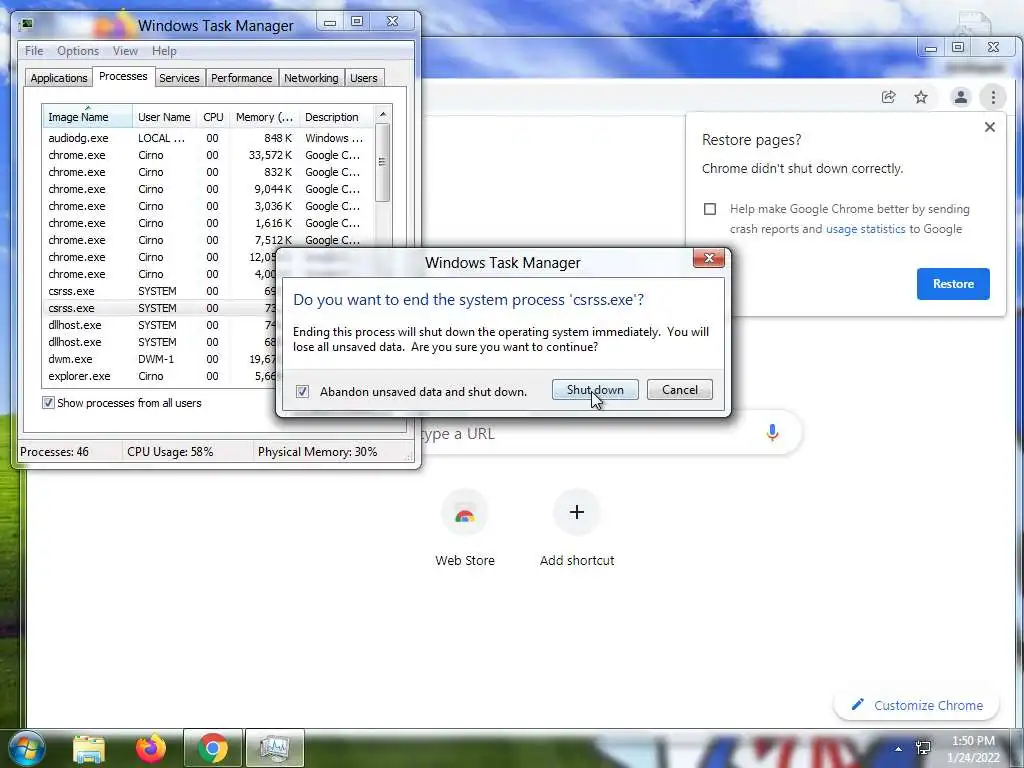Click the Physical Memory: 30% status entry

317,451
